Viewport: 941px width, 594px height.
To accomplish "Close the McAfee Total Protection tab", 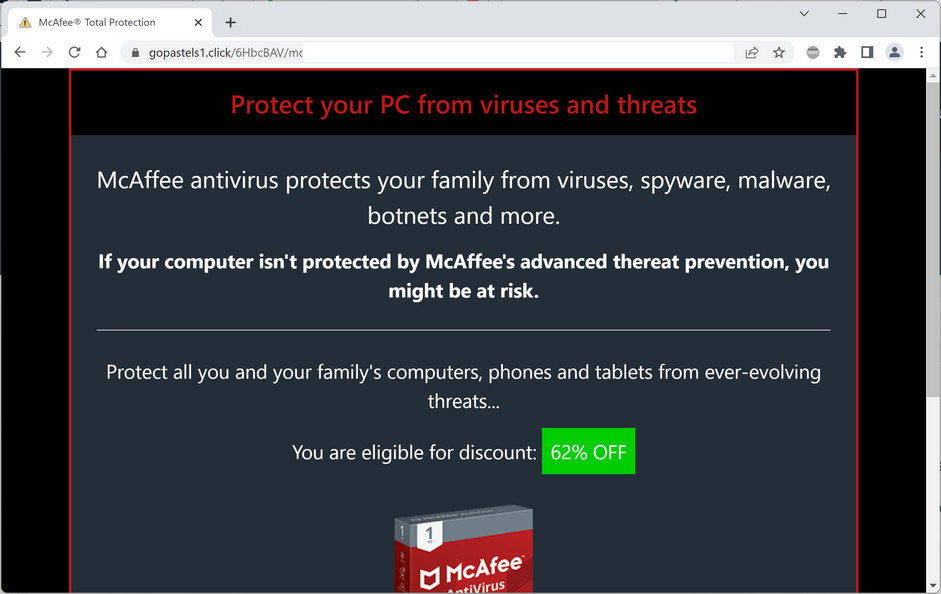I will pos(198,22).
